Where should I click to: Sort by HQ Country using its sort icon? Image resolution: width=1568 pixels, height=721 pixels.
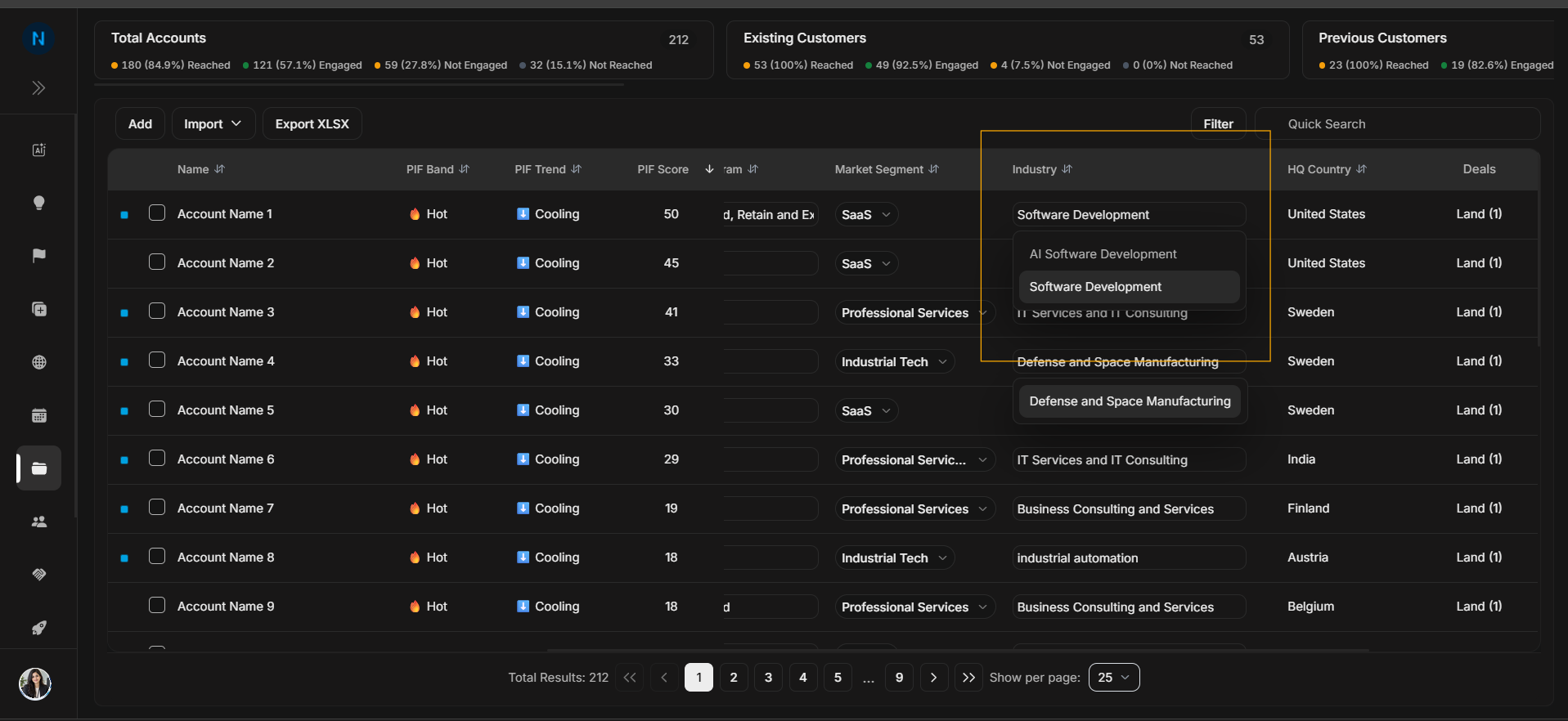(1361, 169)
